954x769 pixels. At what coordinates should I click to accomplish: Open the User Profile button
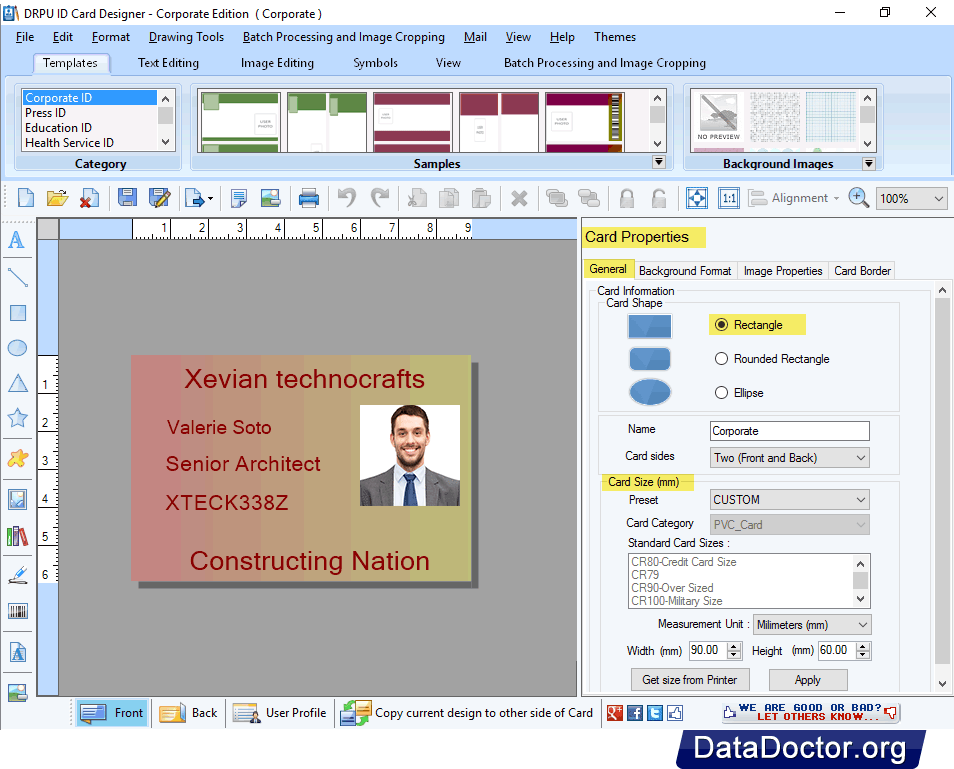[279, 713]
